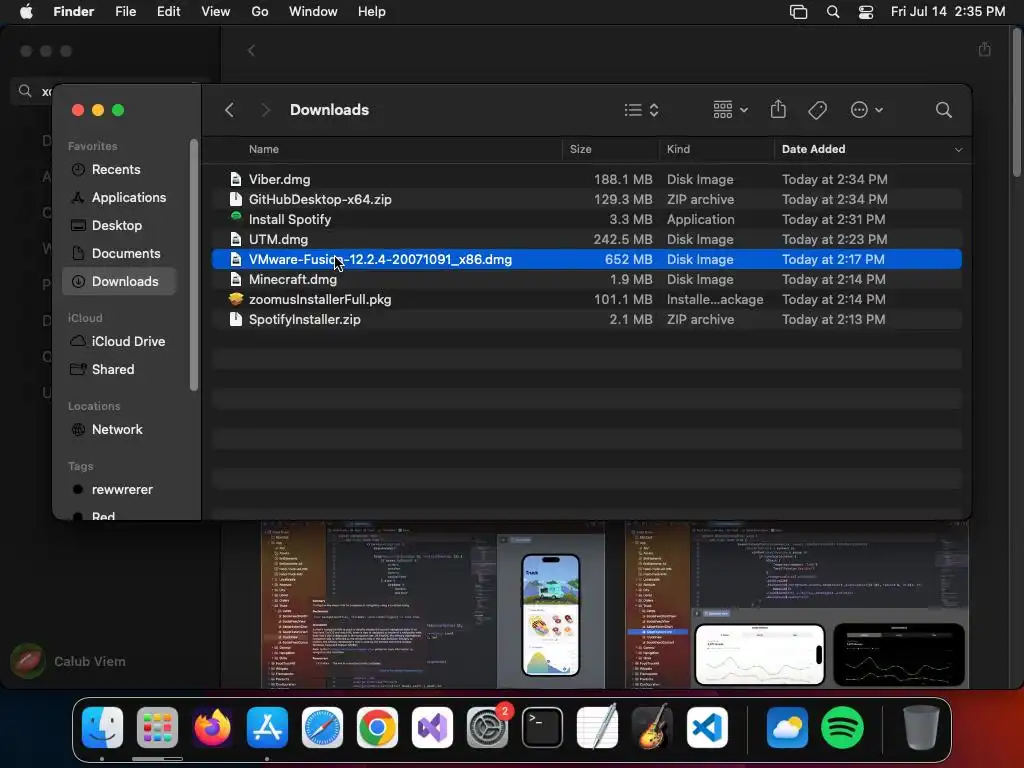
Task: Open the Help menu
Action: tap(372, 12)
